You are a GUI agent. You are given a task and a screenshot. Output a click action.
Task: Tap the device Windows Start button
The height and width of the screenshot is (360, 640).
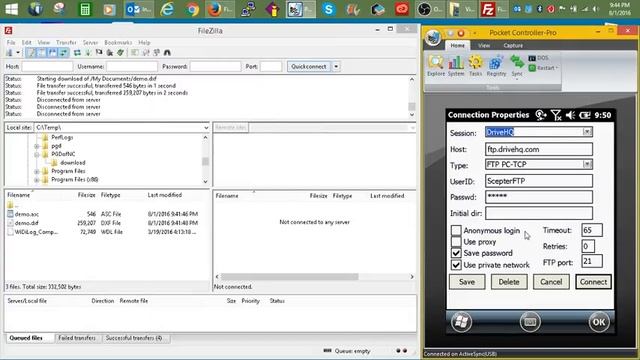click(461, 322)
